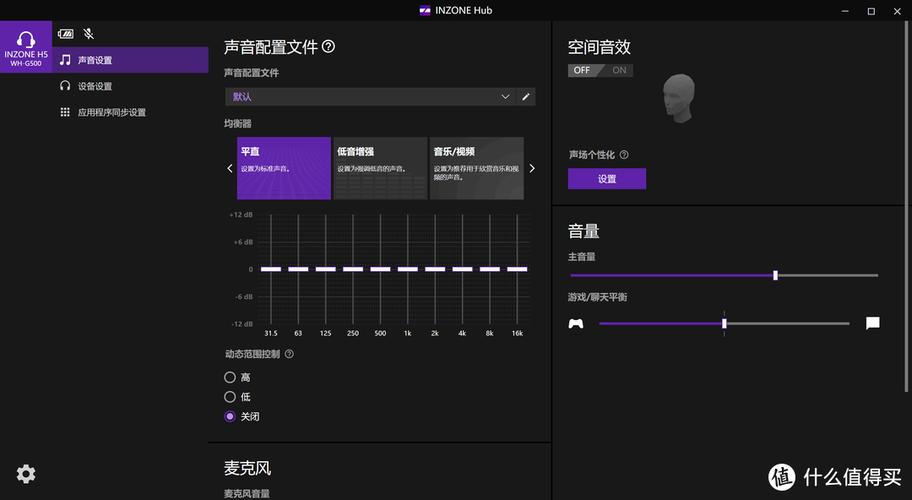The width and height of the screenshot is (912, 500).
Task: Open the 应用程序同步设置 sidebar item
Action: [x=111, y=113]
